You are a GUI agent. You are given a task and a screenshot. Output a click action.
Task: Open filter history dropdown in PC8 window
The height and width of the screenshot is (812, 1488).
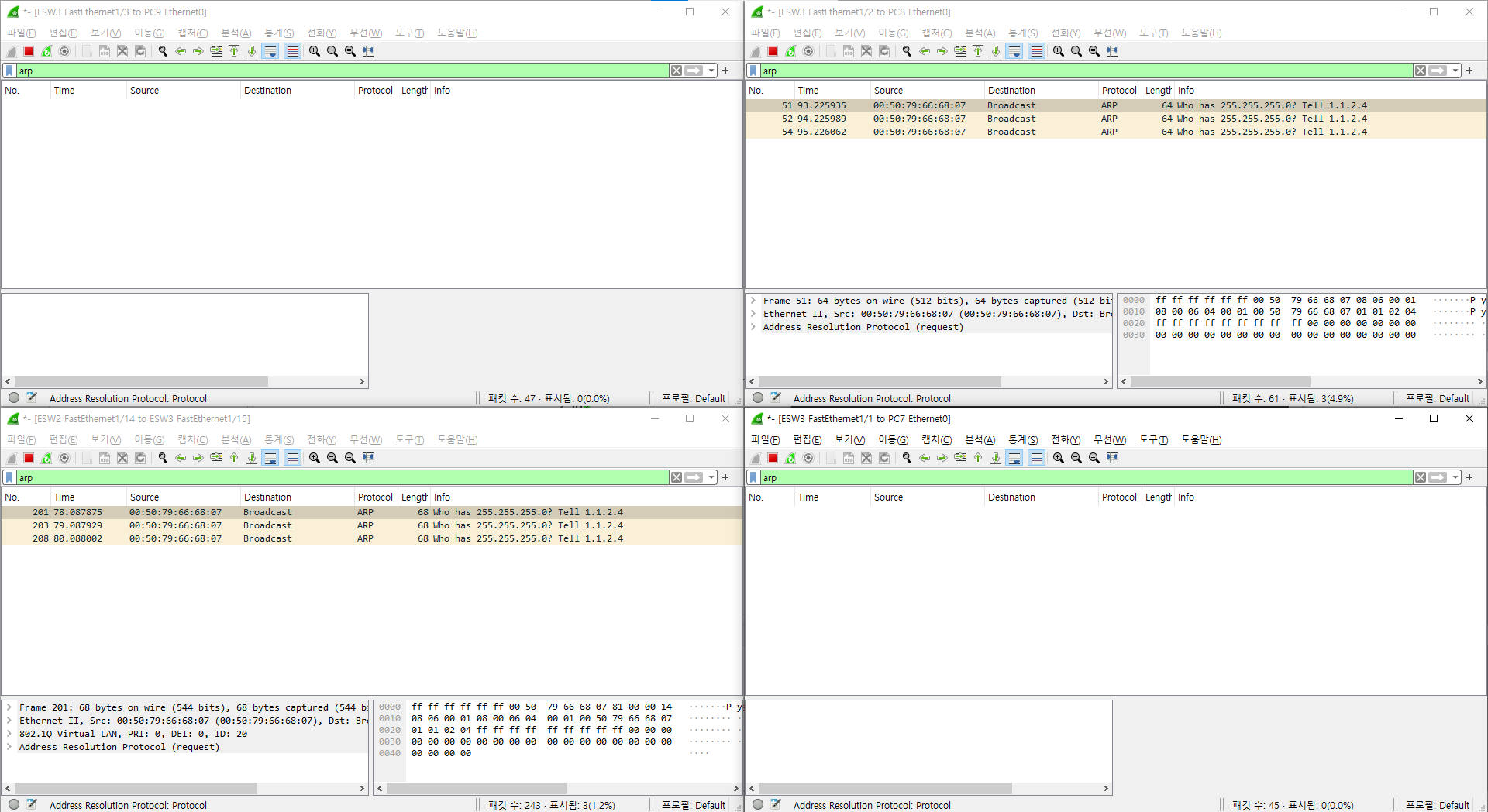pos(1455,71)
